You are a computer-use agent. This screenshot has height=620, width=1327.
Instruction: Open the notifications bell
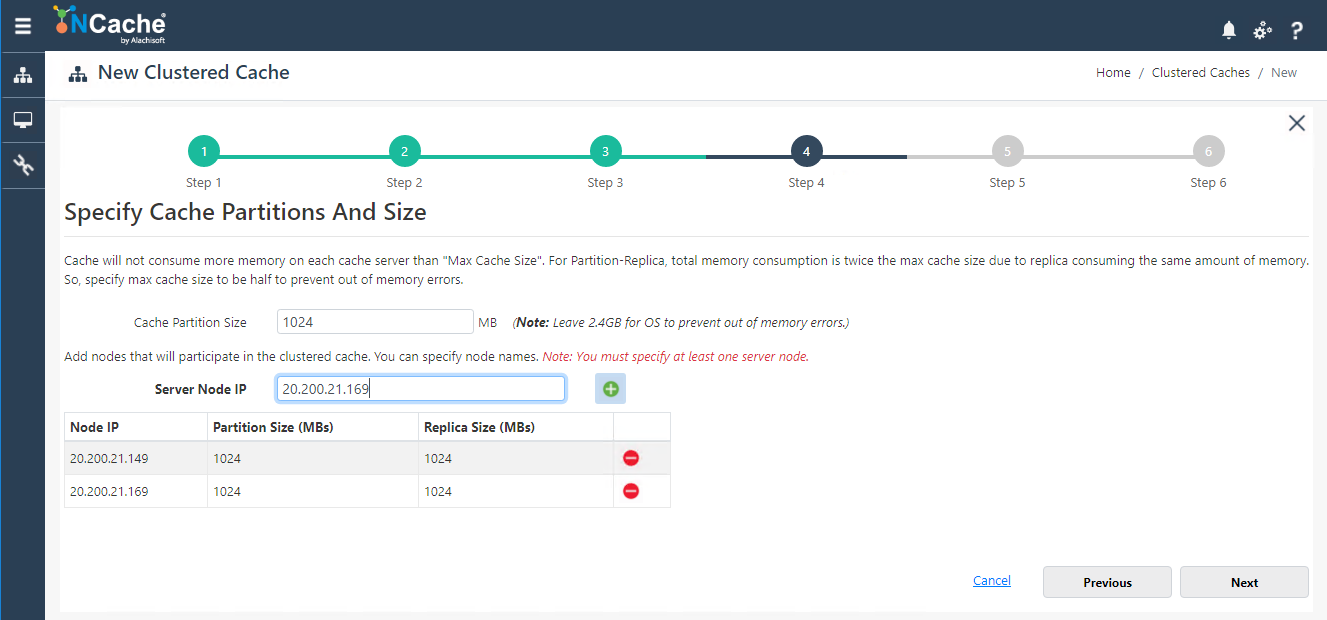[x=1229, y=30]
